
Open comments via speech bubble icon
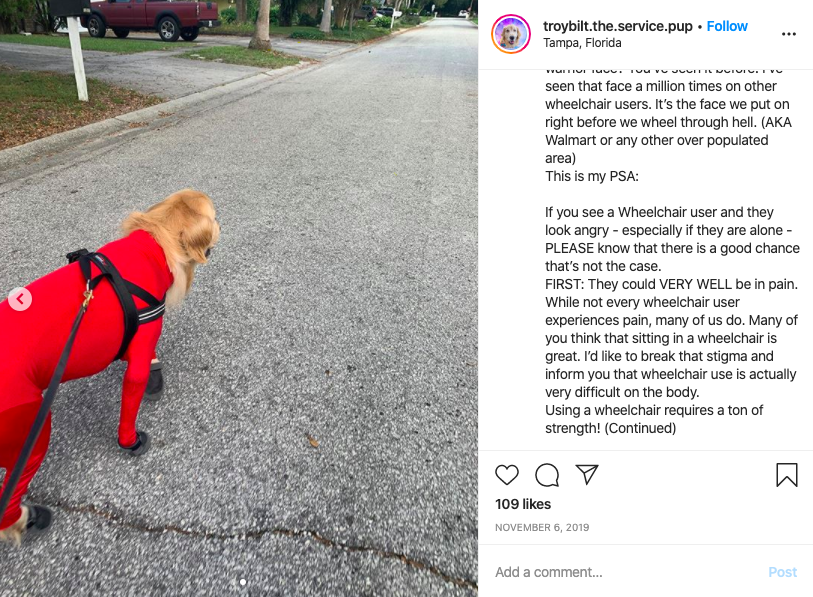point(546,475)
